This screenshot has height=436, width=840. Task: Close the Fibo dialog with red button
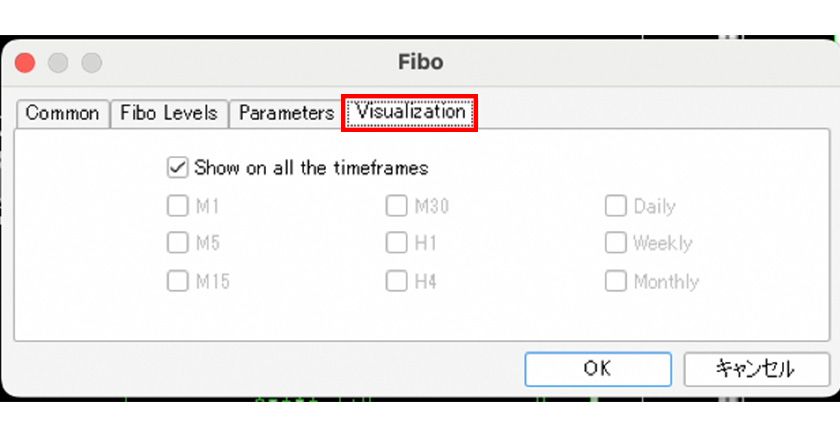(25, 62)
